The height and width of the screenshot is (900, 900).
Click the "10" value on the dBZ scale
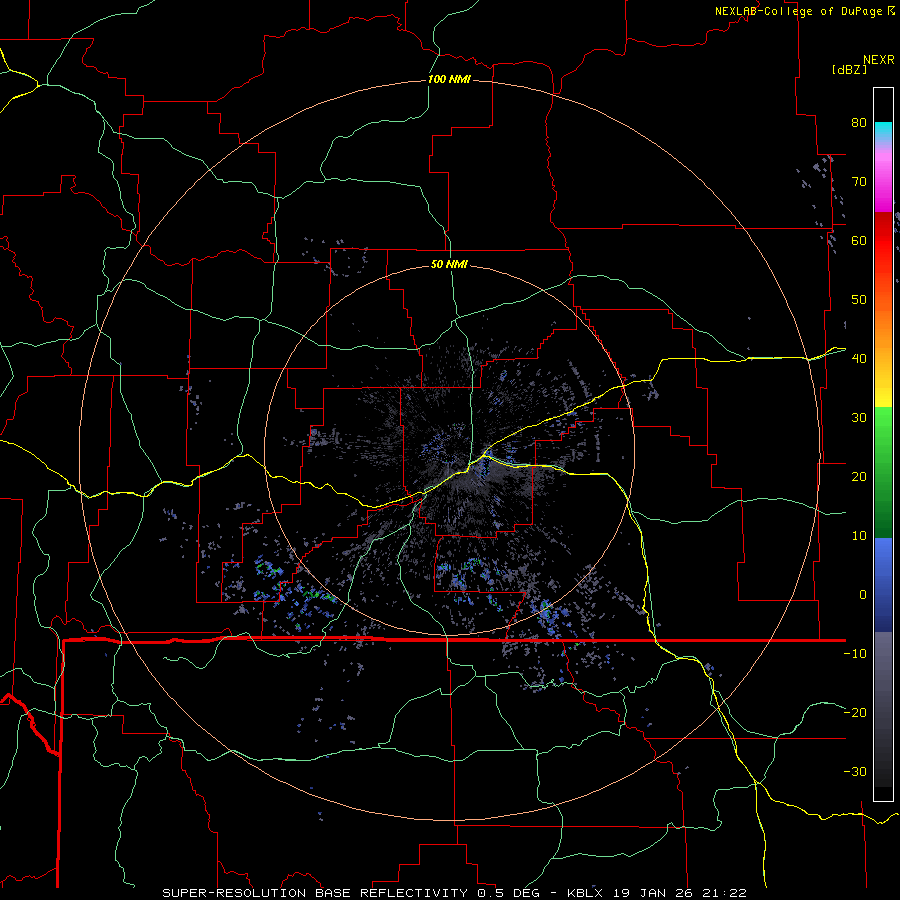(x=859, y=536)
